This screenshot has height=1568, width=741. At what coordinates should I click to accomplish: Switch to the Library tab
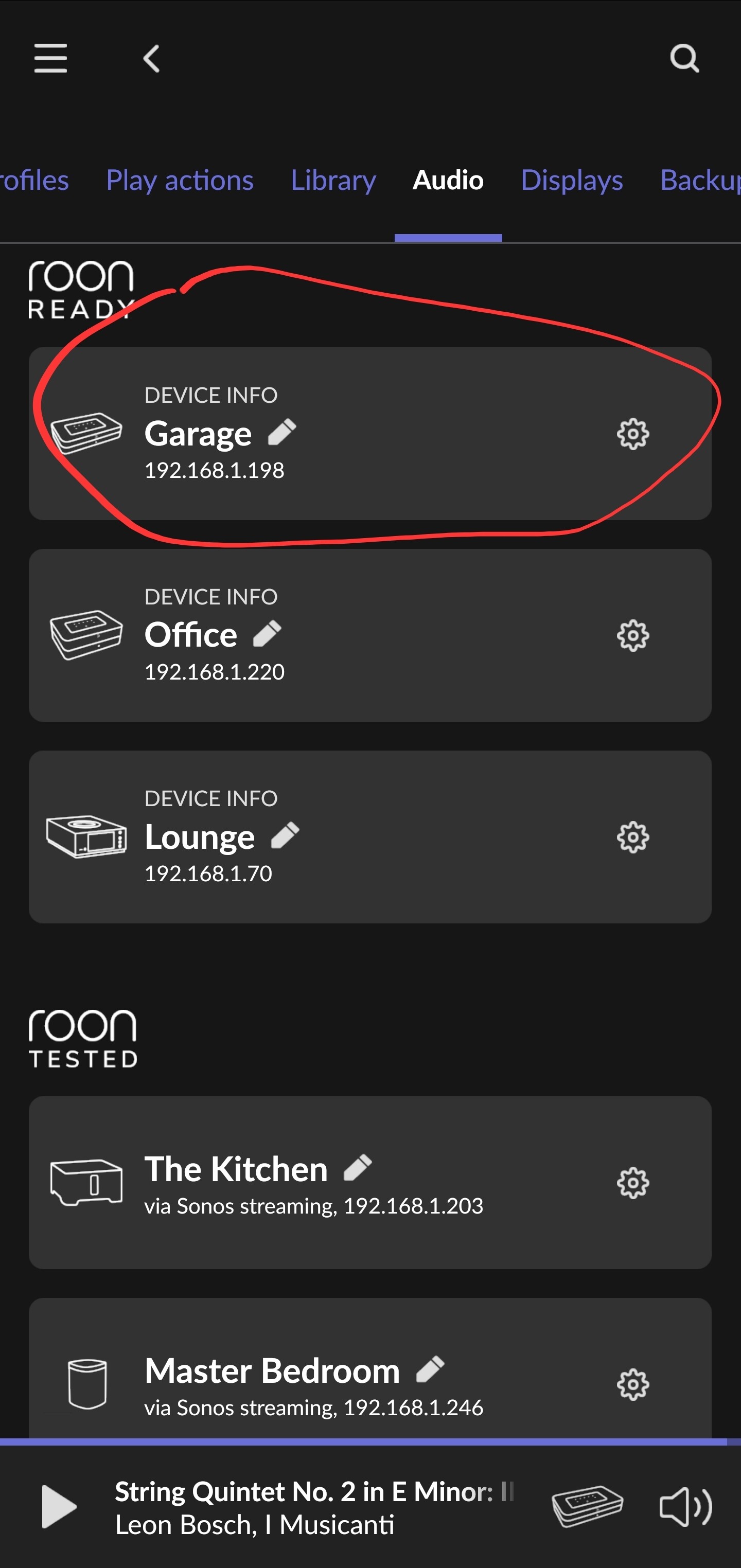pos(333,180)
